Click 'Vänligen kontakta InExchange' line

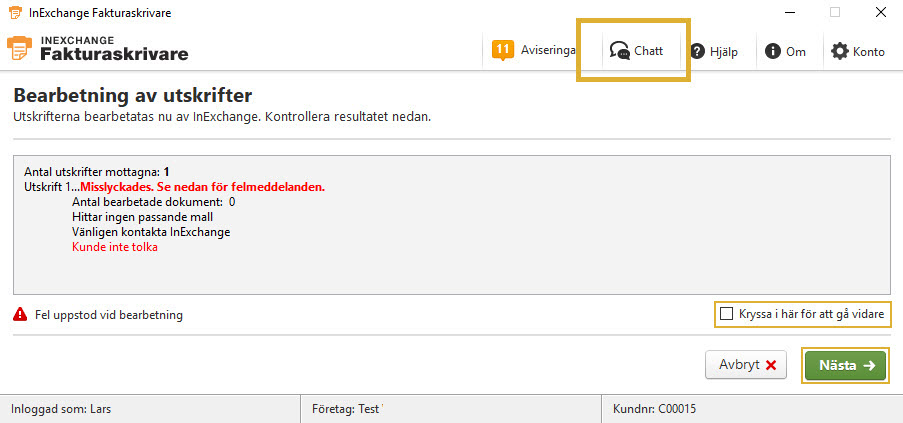151,233
